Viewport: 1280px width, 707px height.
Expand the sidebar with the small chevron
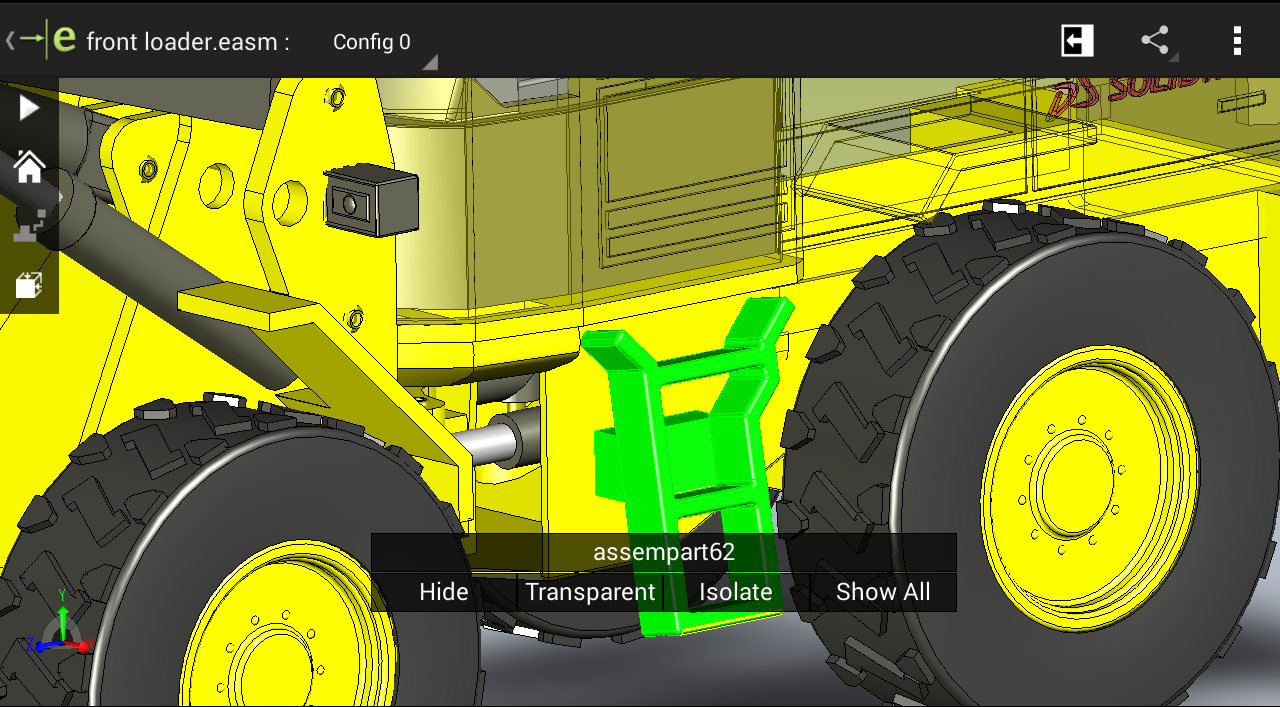coord(62,196)
